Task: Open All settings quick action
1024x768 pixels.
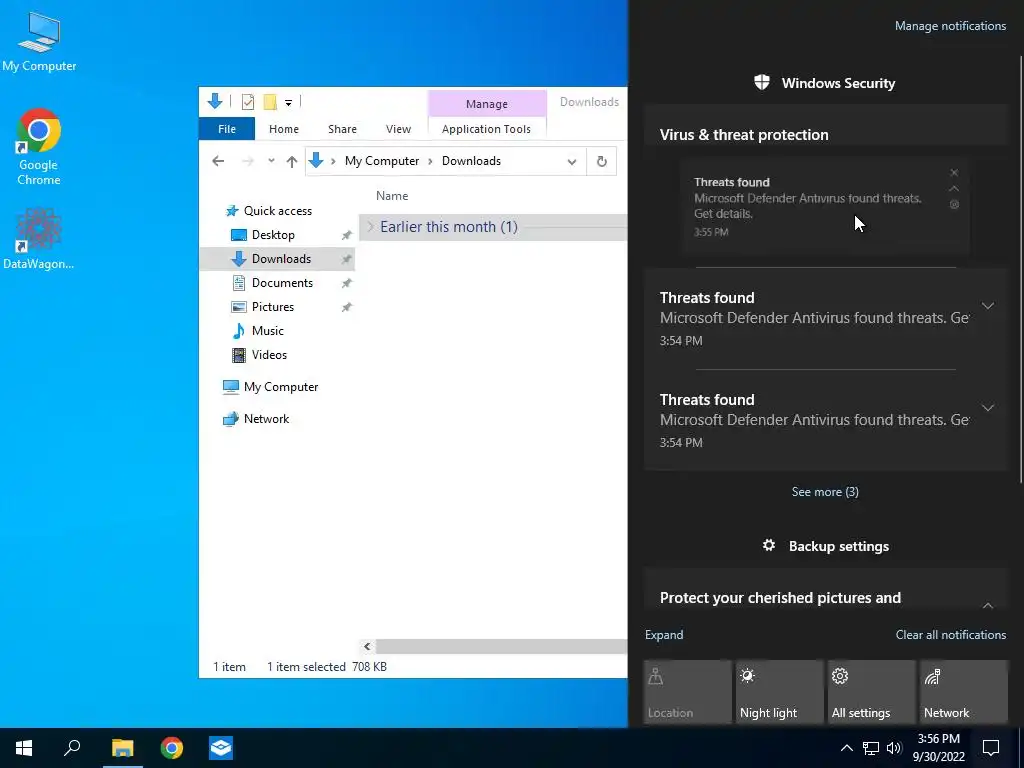Action: (x=872, y=692)
